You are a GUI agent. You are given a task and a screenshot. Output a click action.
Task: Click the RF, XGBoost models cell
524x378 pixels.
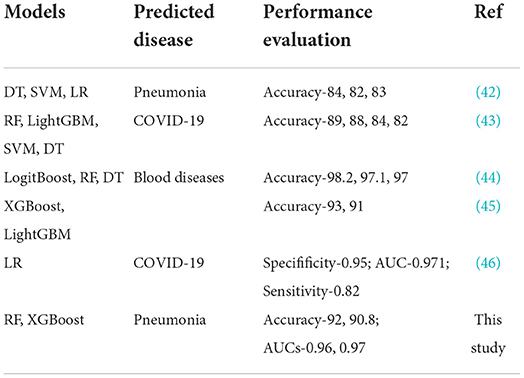coord(44,320)
